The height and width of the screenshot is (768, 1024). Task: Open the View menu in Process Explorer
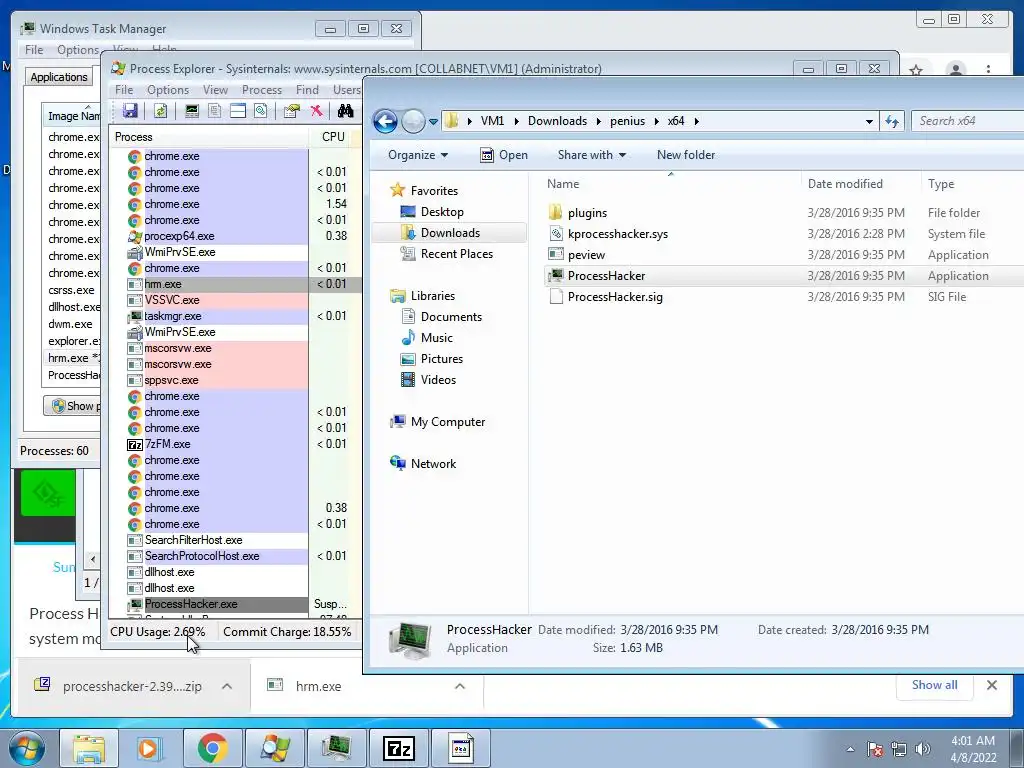[216, 90]
